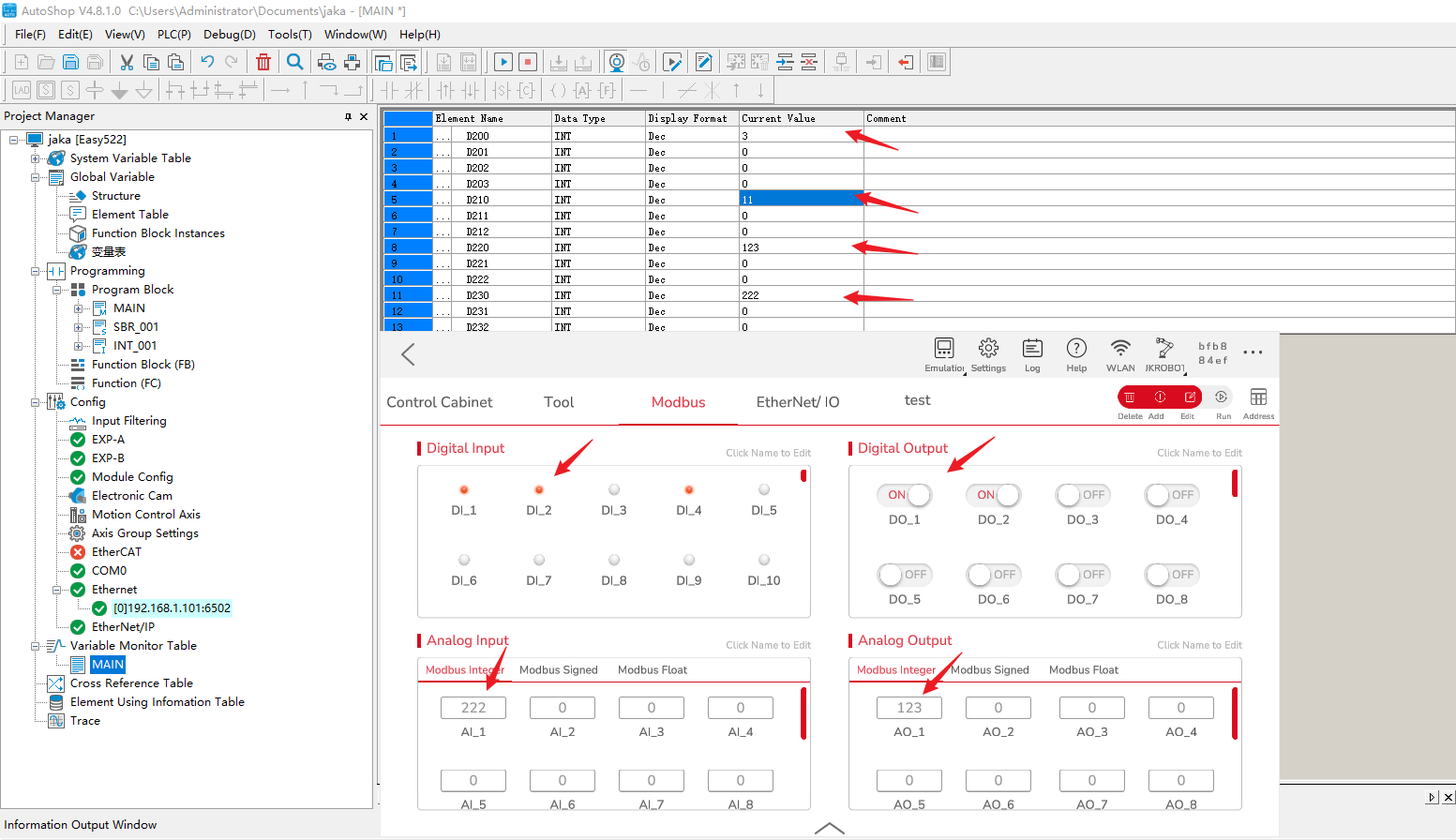Click the red trash delete icon in toolbar
Viewport: 1456px width, 840px height.
coord(263,63)
